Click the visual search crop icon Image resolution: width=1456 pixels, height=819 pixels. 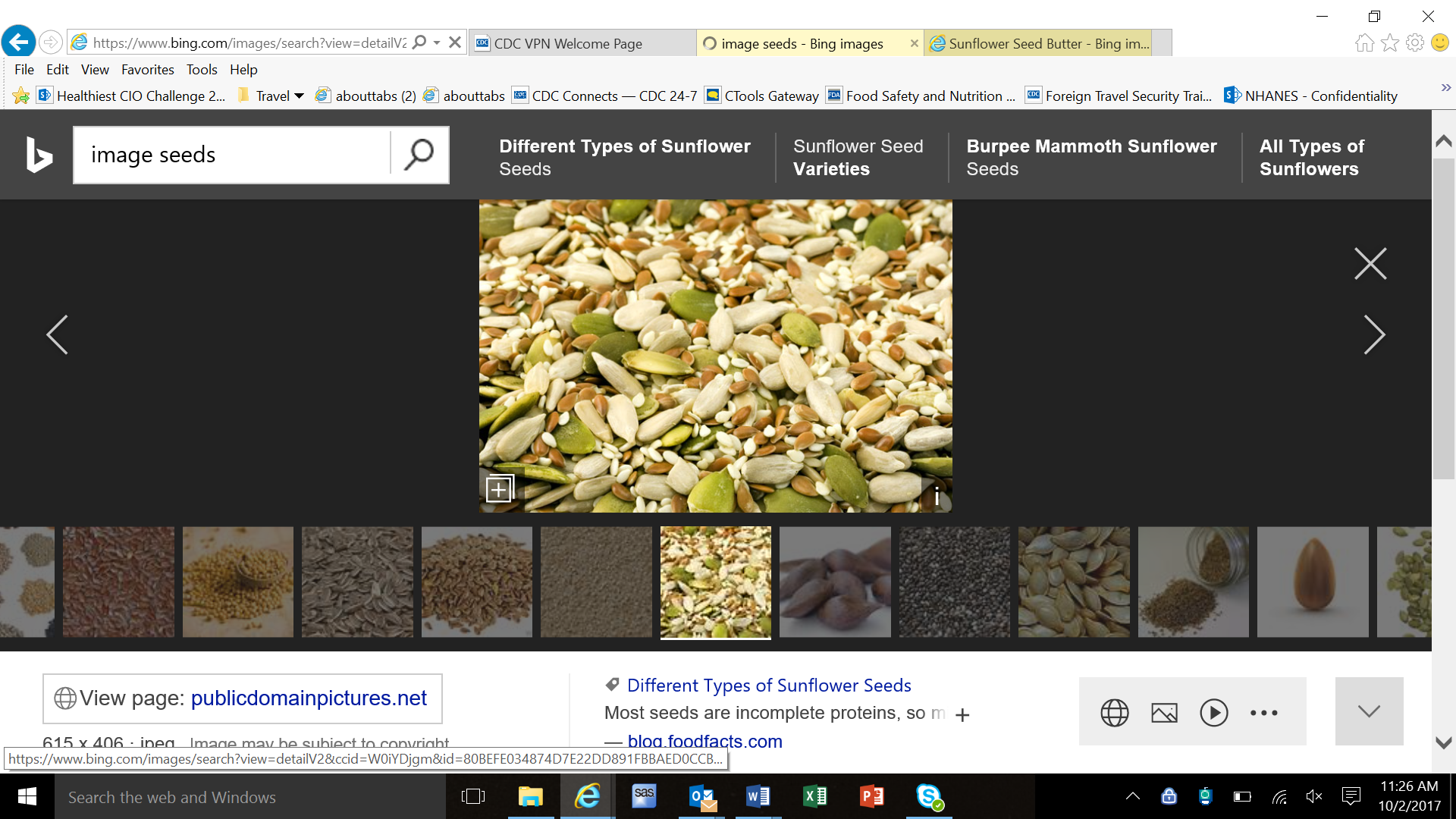tap(499, 489)
